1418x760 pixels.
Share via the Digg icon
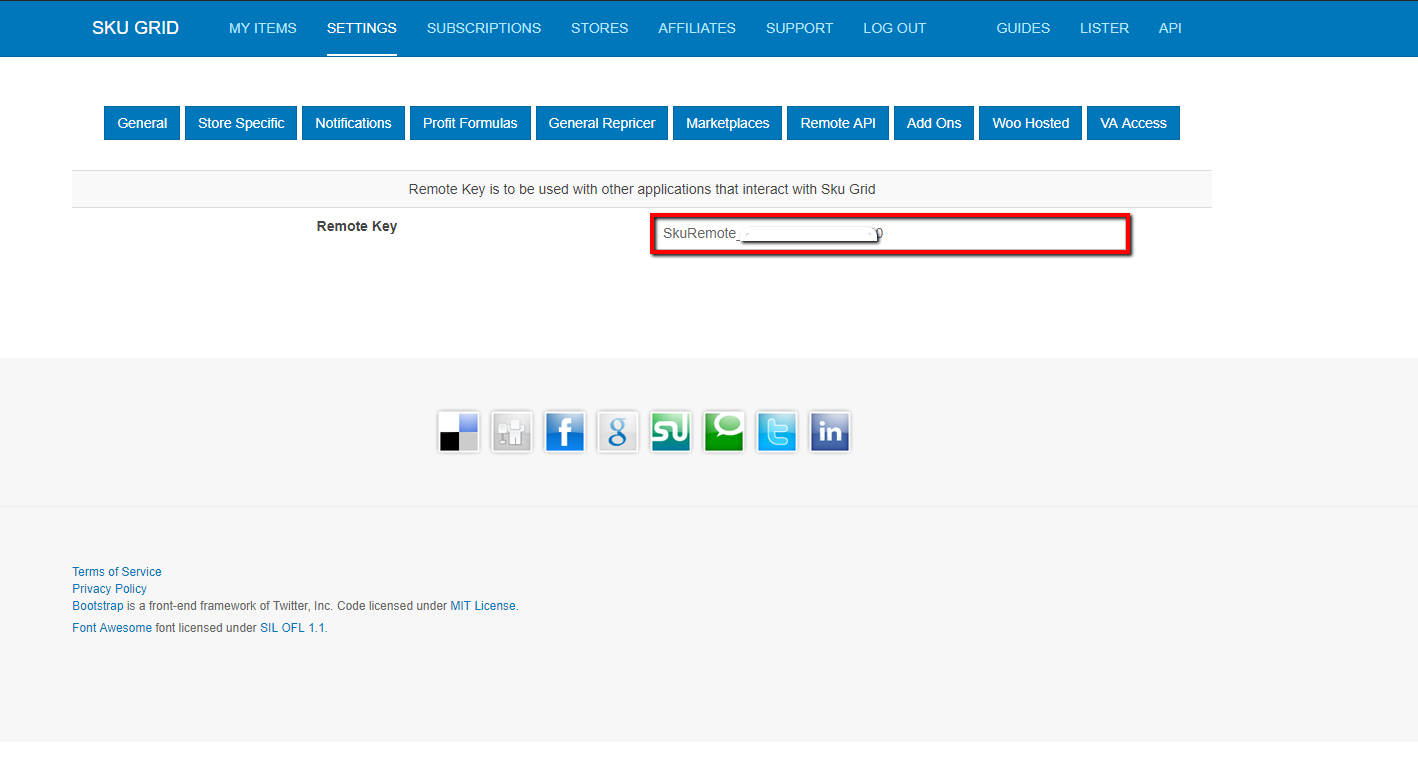(512, 432)
